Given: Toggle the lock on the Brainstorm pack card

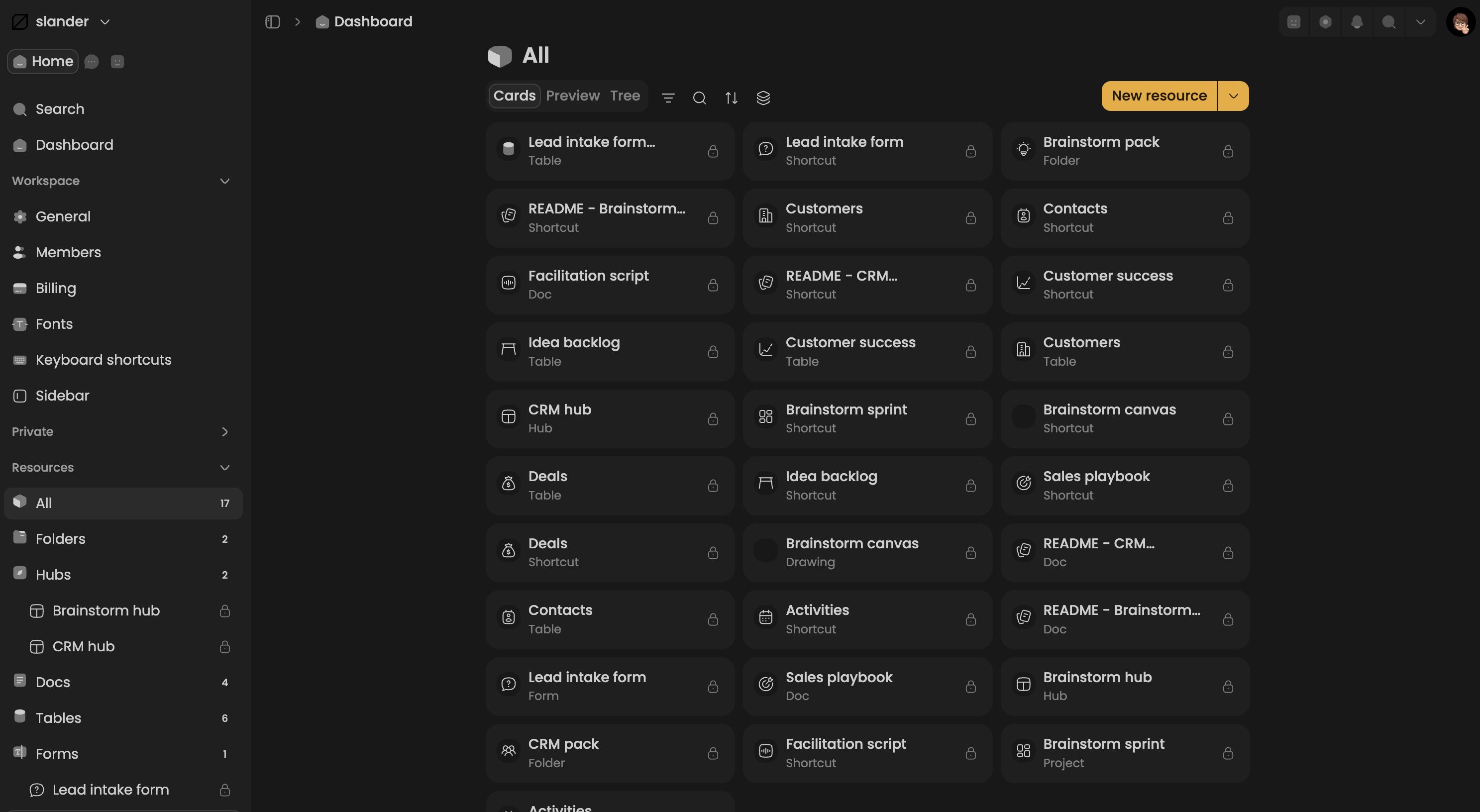Looking at the screenshot, I should [1228, 151].
